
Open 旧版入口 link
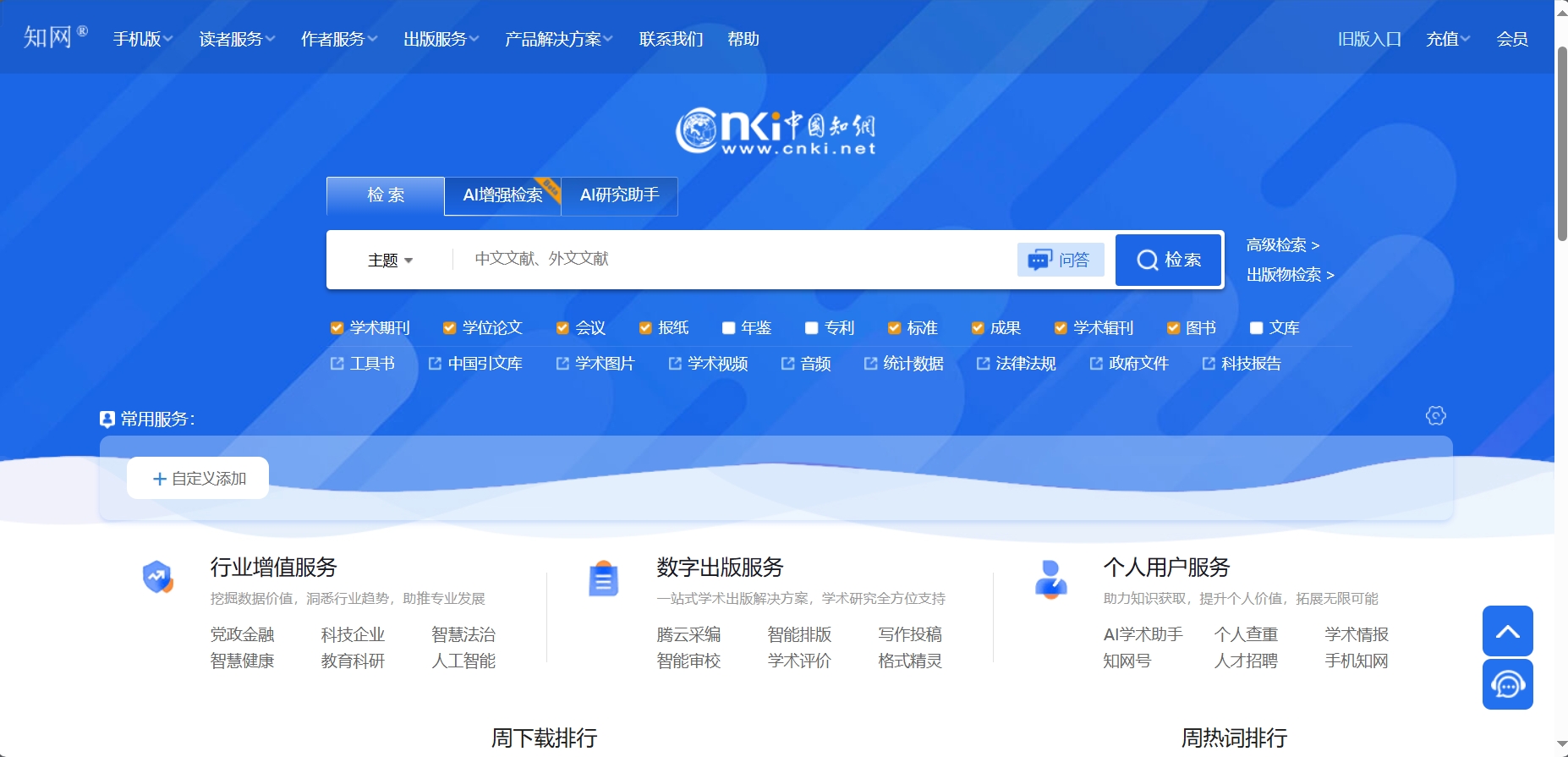pyautogui.click(x=1369, y=39)
